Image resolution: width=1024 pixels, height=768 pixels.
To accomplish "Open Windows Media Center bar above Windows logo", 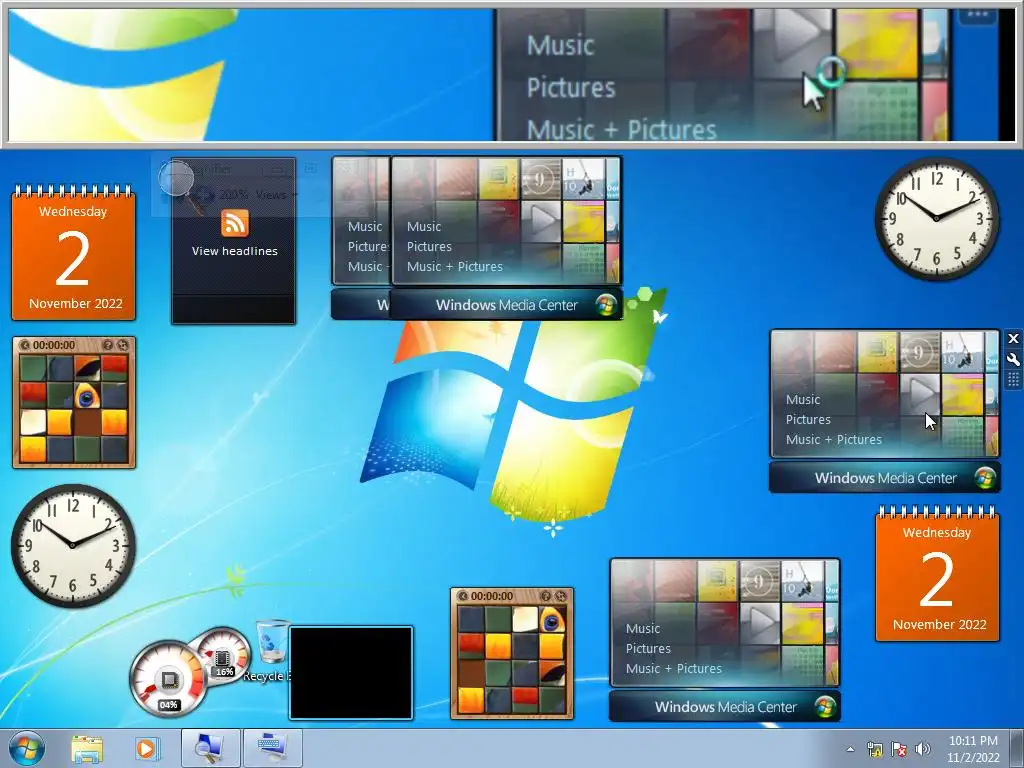I will click(505, 305).
